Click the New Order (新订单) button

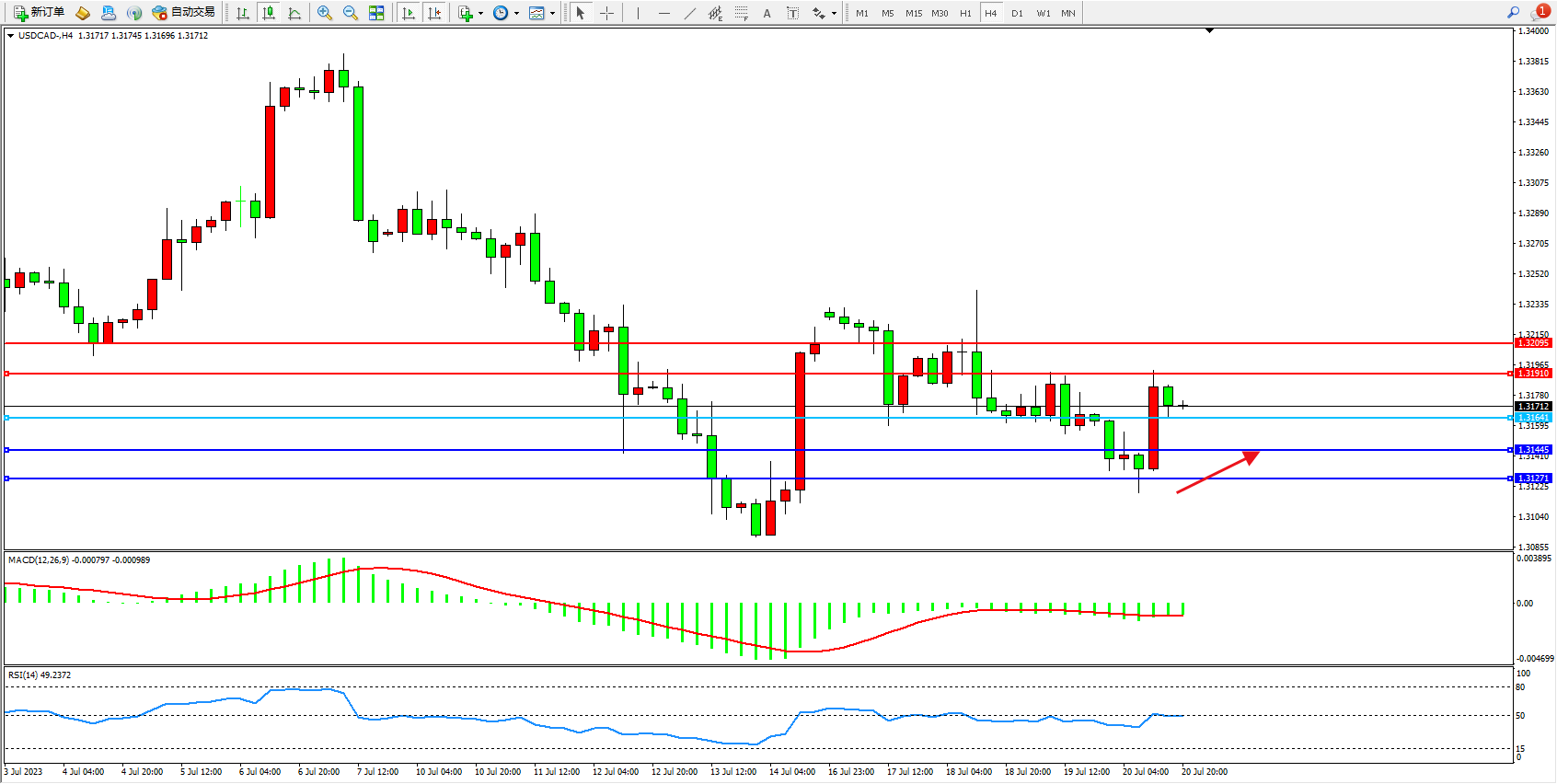coord(39,13)
